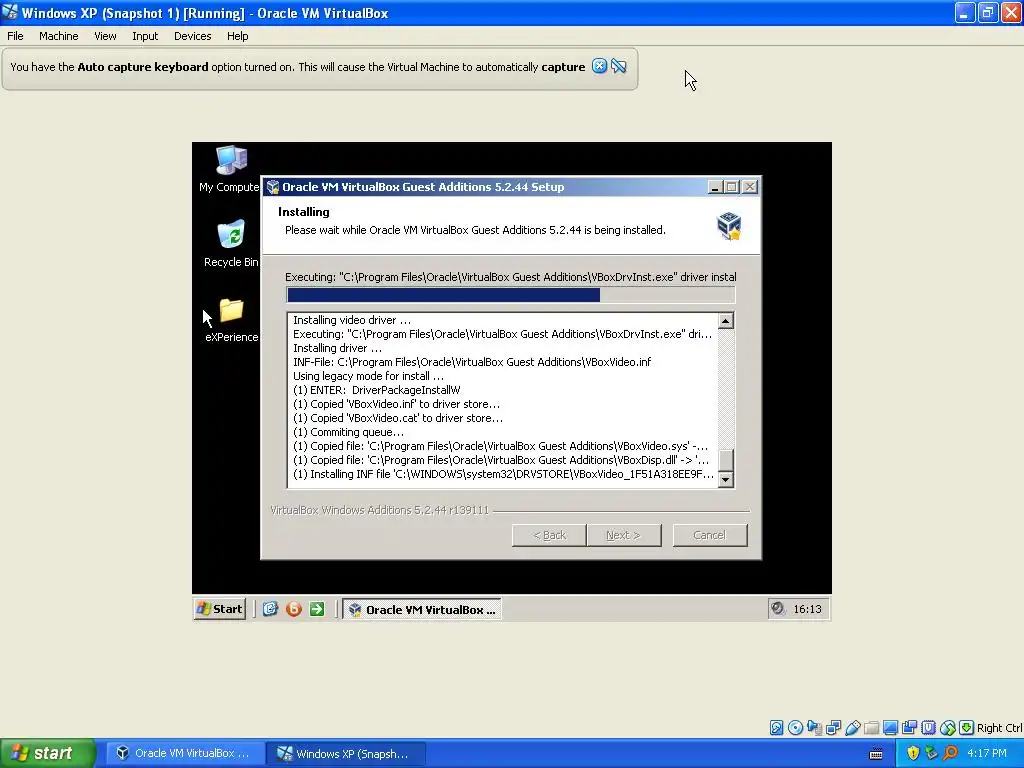This screenshot has height=768, width=1024.
Task: Click 'Using legacy mode for install ...' line
Action: pyautogui.click(x=368, y=376)
